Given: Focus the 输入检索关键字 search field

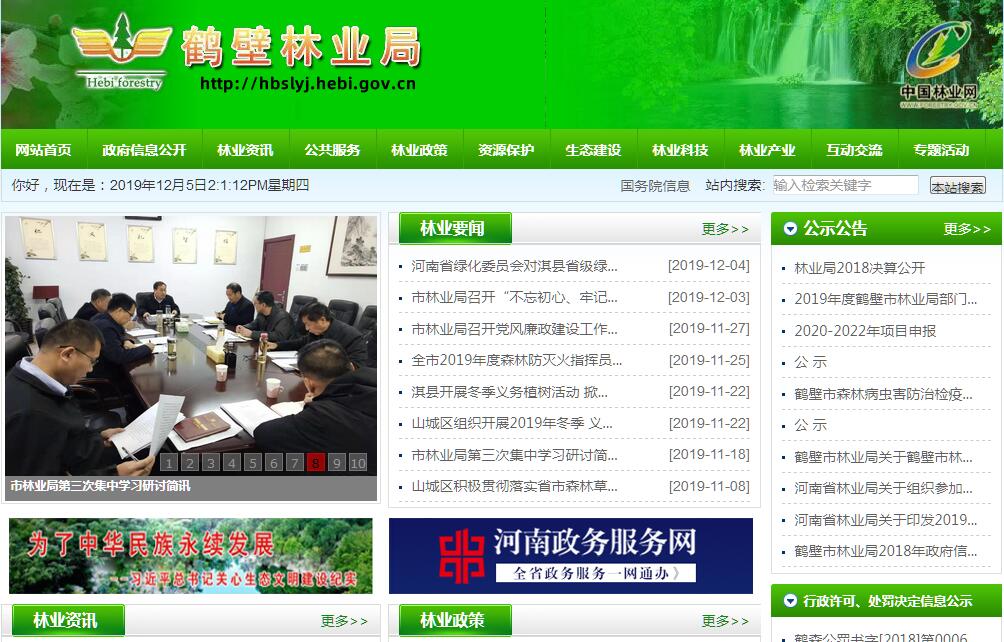Looking at the screenshot, I should [845, 185].
